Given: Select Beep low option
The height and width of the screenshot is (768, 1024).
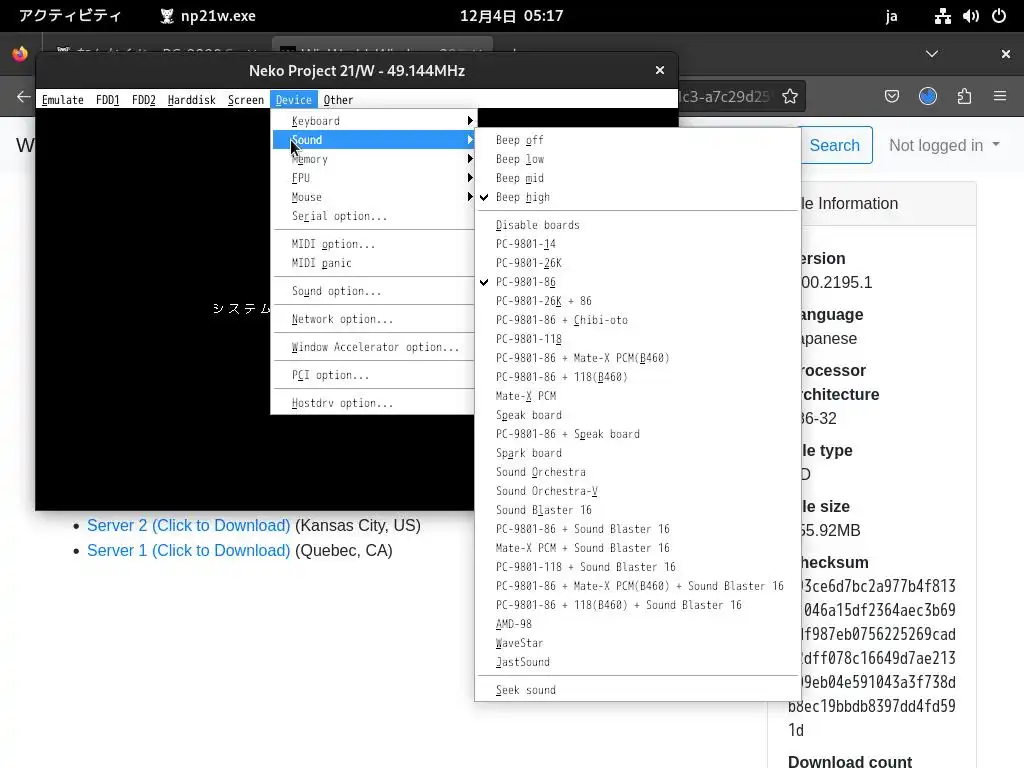Looking at the screenshot, I should [x=637, y=159].
